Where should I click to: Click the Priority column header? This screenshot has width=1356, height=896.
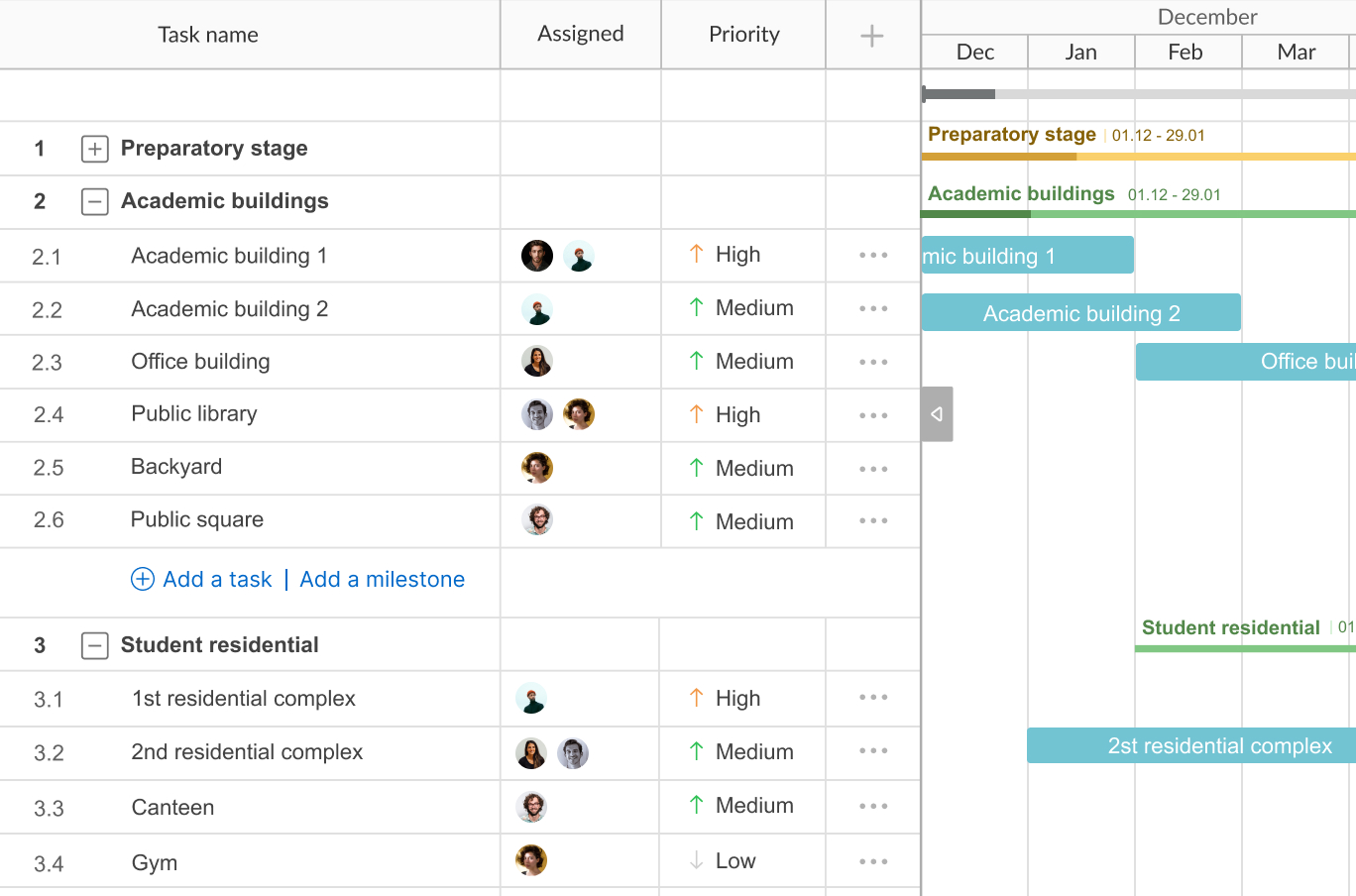point(743,35)
